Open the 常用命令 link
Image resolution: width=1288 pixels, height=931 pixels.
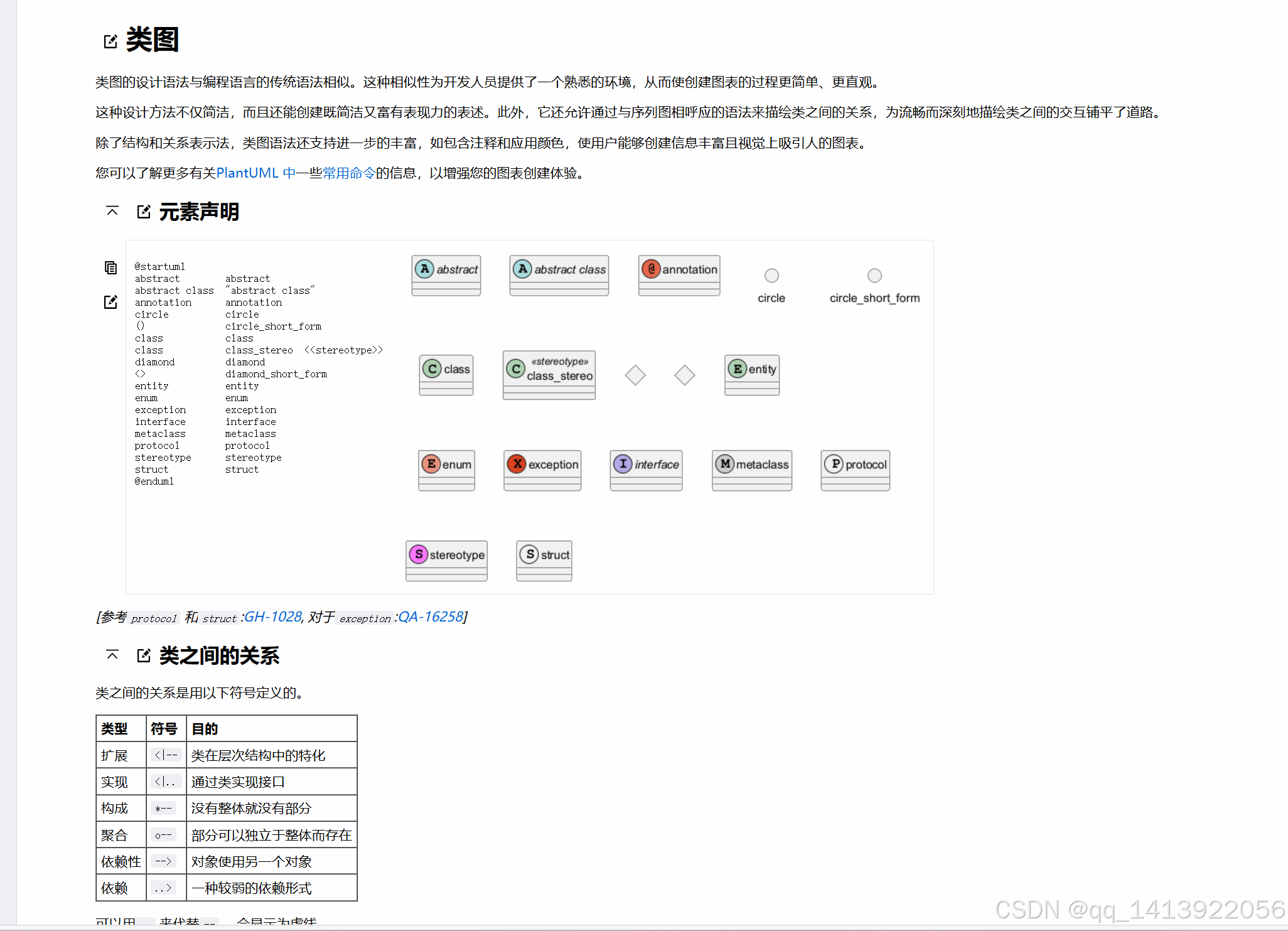(348, 173)
